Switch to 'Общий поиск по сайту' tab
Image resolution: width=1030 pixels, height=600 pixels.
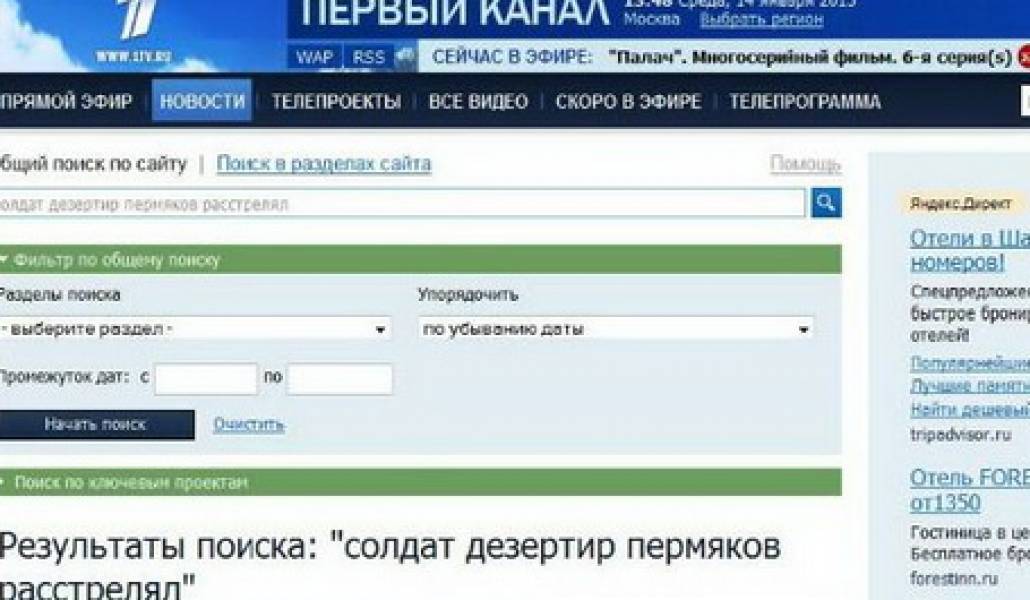[93, 164]
